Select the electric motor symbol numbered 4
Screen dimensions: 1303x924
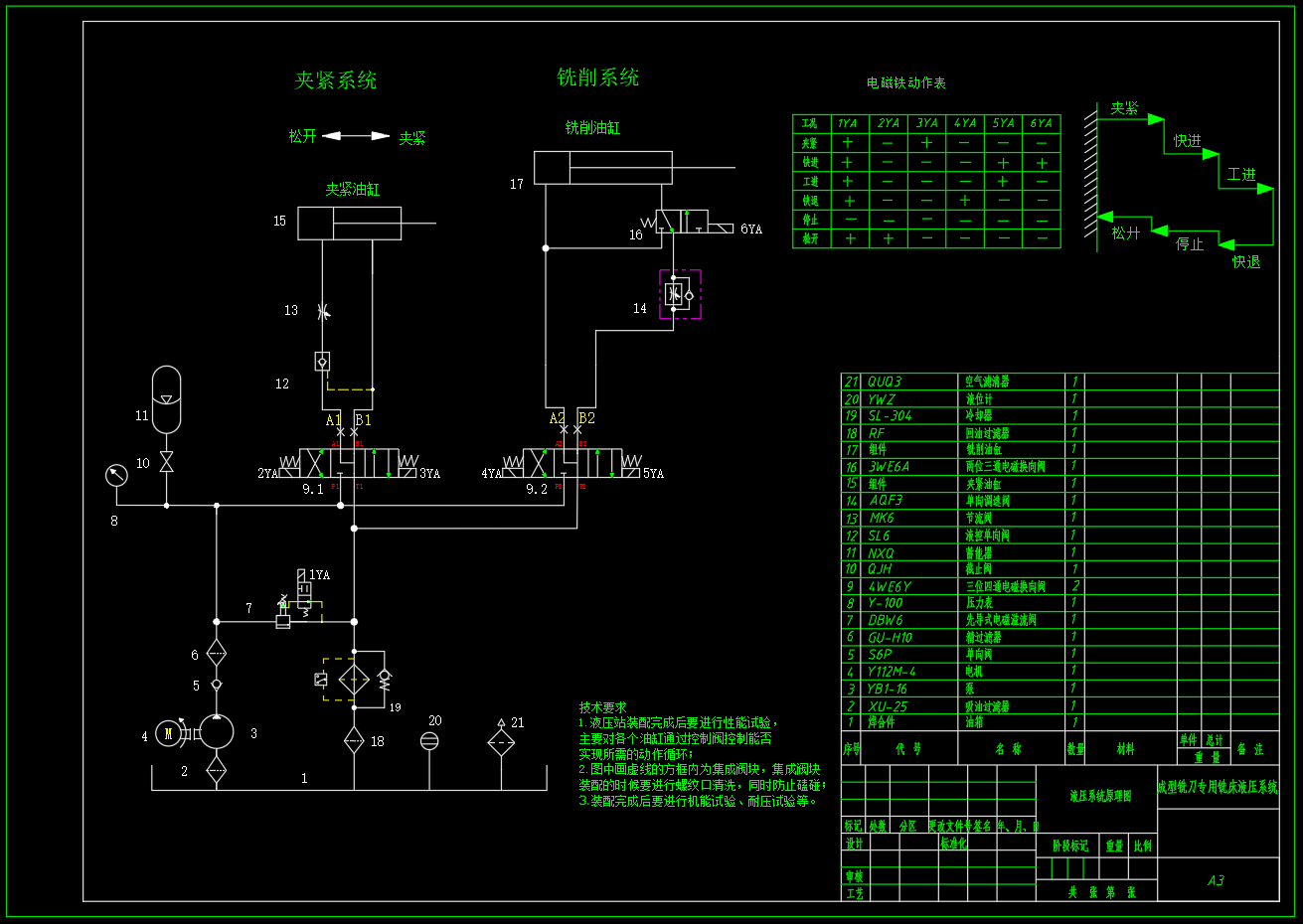(x=169, y=734)
